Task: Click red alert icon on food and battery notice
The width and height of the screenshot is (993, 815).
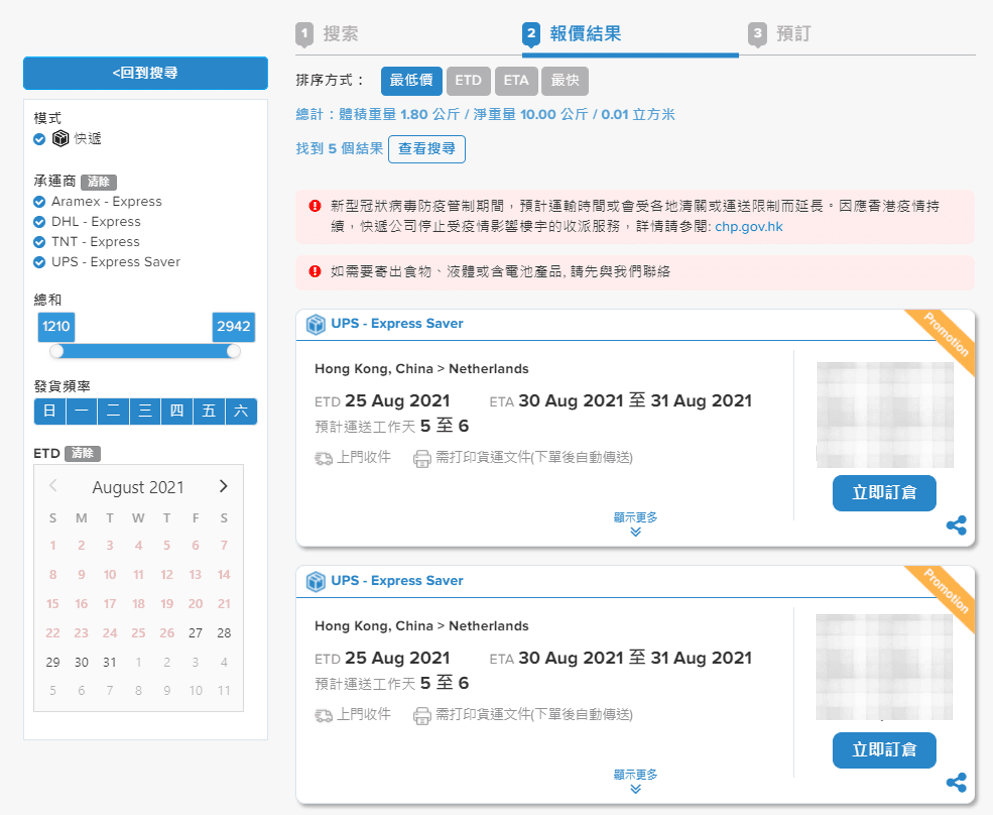Action: (315, 271)
